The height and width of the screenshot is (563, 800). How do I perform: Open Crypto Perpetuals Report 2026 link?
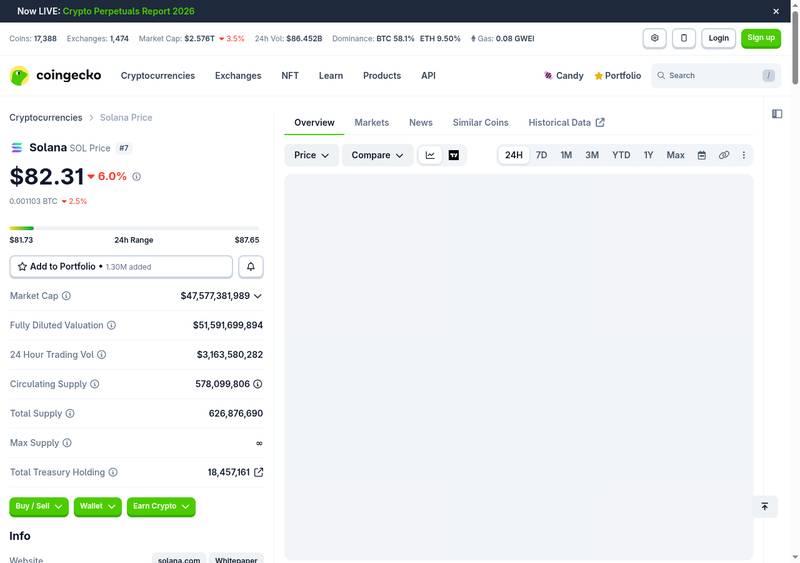pos(129,11)
